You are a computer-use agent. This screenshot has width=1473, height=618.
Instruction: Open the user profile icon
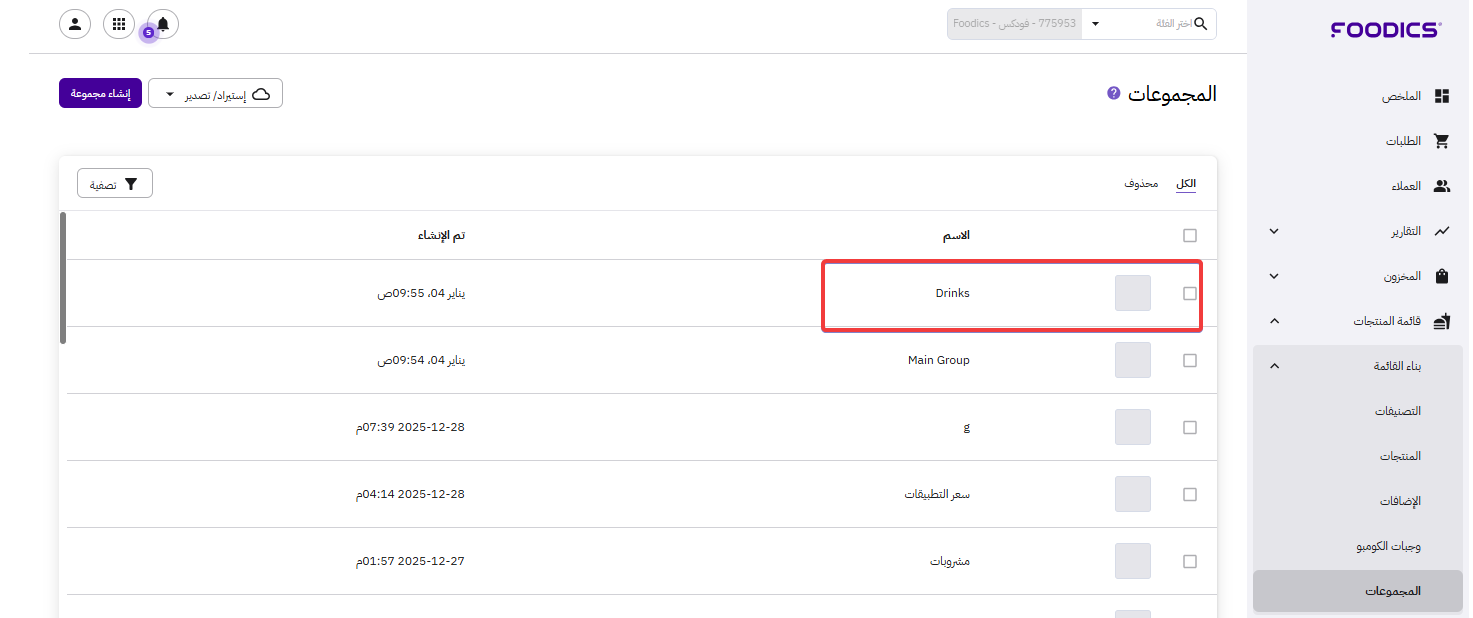tap(75, 24)
